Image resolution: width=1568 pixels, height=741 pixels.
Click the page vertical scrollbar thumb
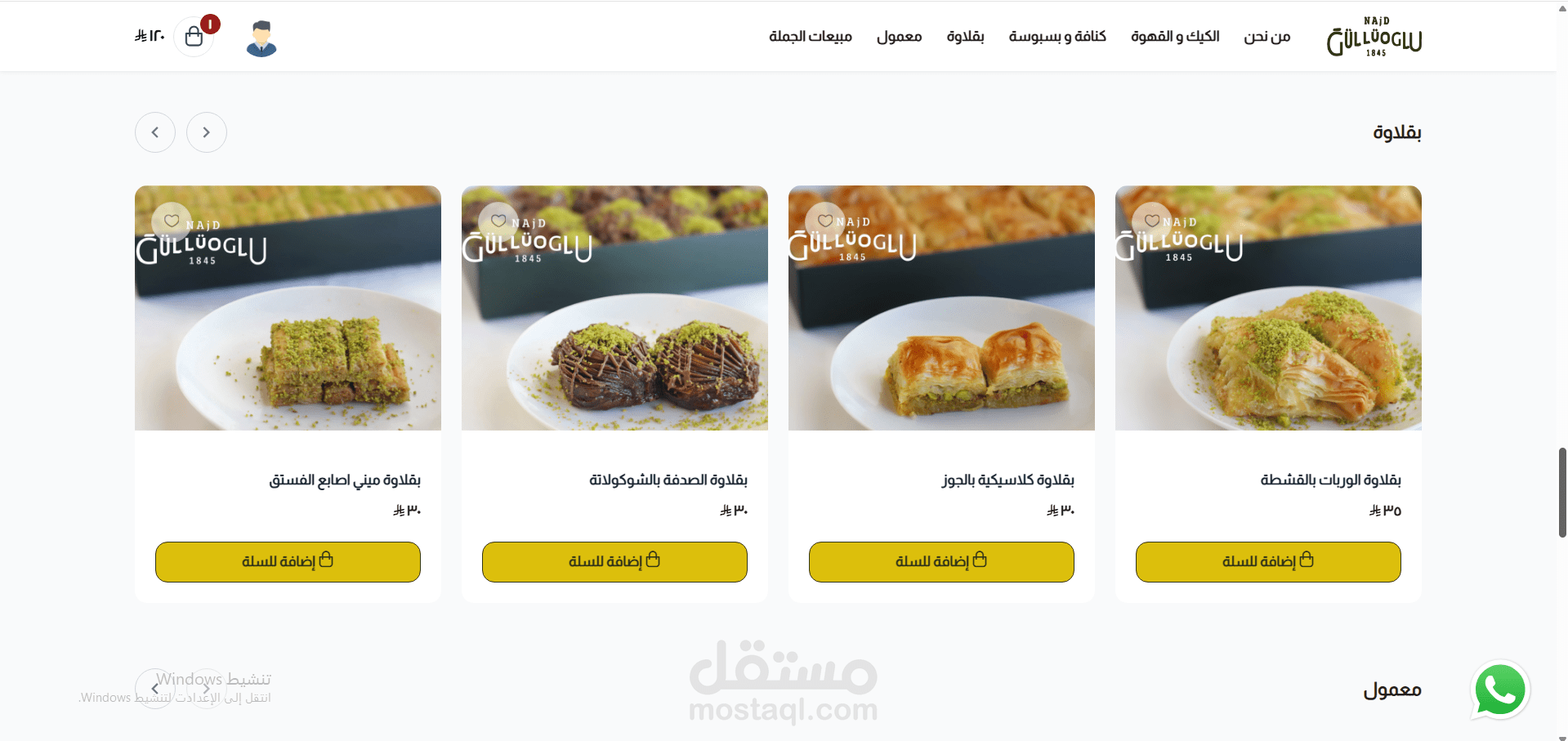click(x=1562, y=492)
